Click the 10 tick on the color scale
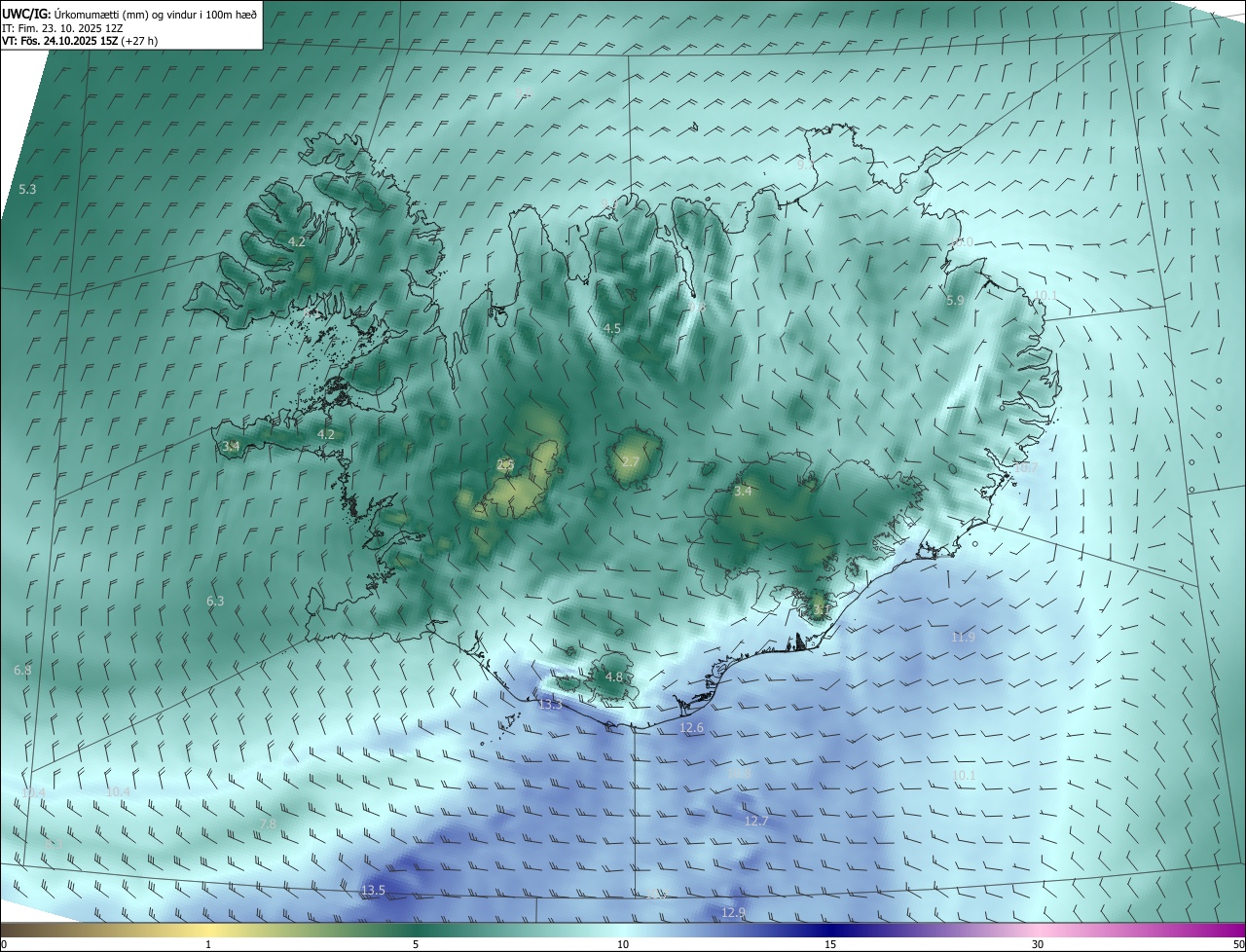Image resolution: width=1246 pixels, height=952 pixels. (623, 944)
